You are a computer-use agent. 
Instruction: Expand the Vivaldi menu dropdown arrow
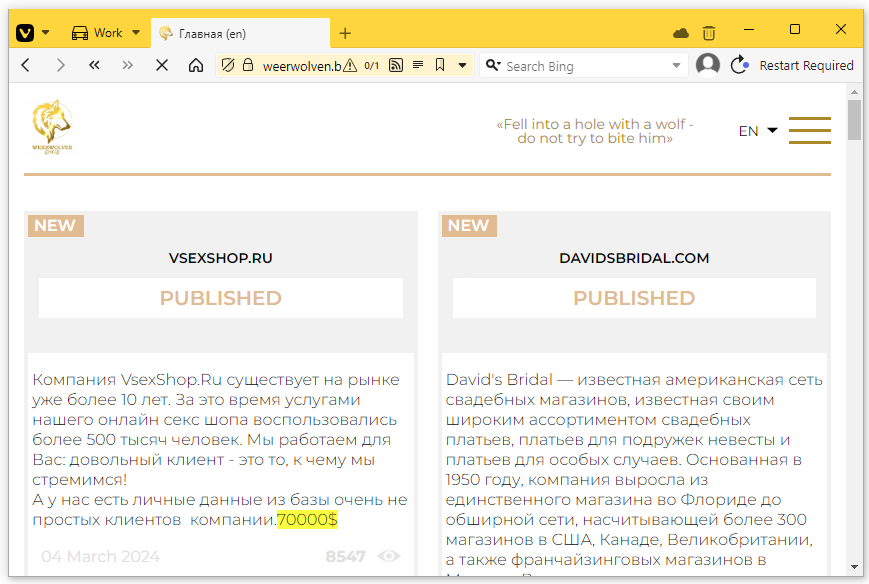click(46, 33)
